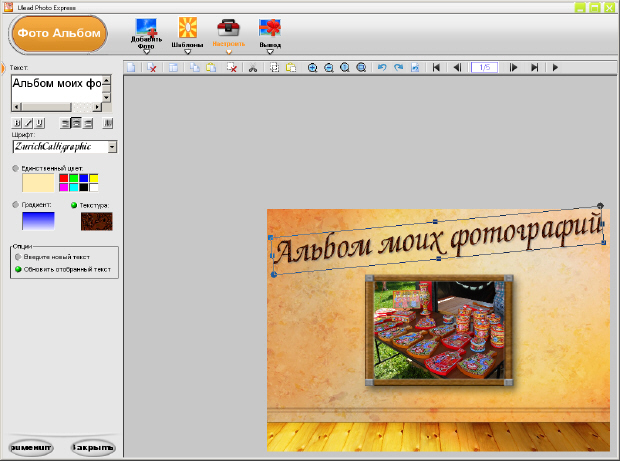
Task: Go to the previous album page
Action: pyautogui.click(x=457, y=68)
